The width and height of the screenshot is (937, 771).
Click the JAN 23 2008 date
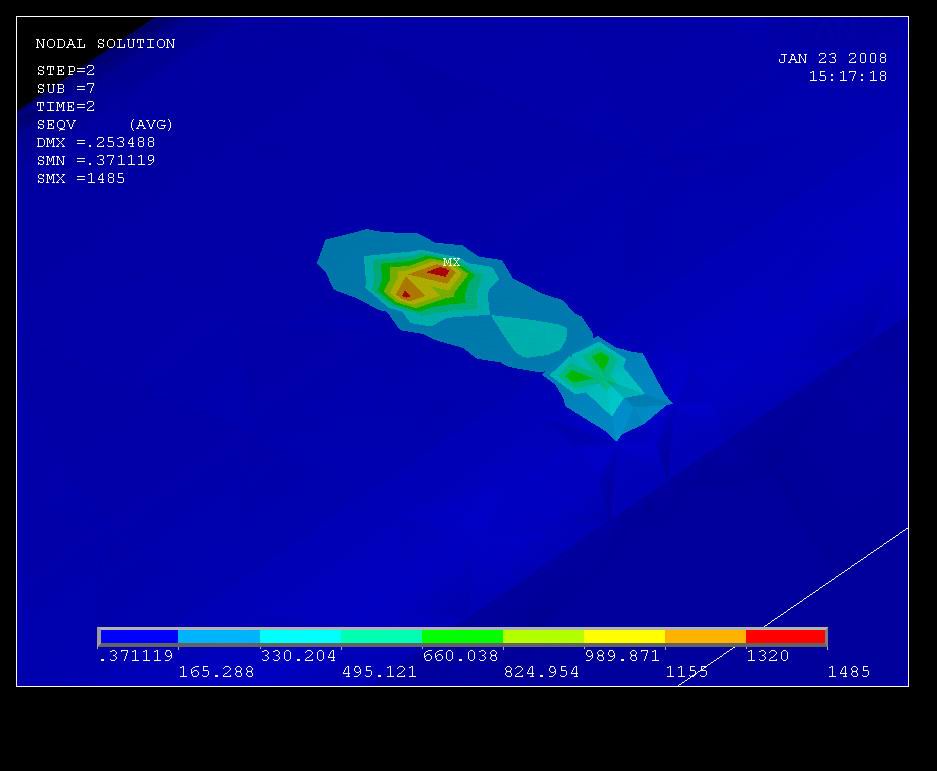pyautogui.click(x=832, y=59)
